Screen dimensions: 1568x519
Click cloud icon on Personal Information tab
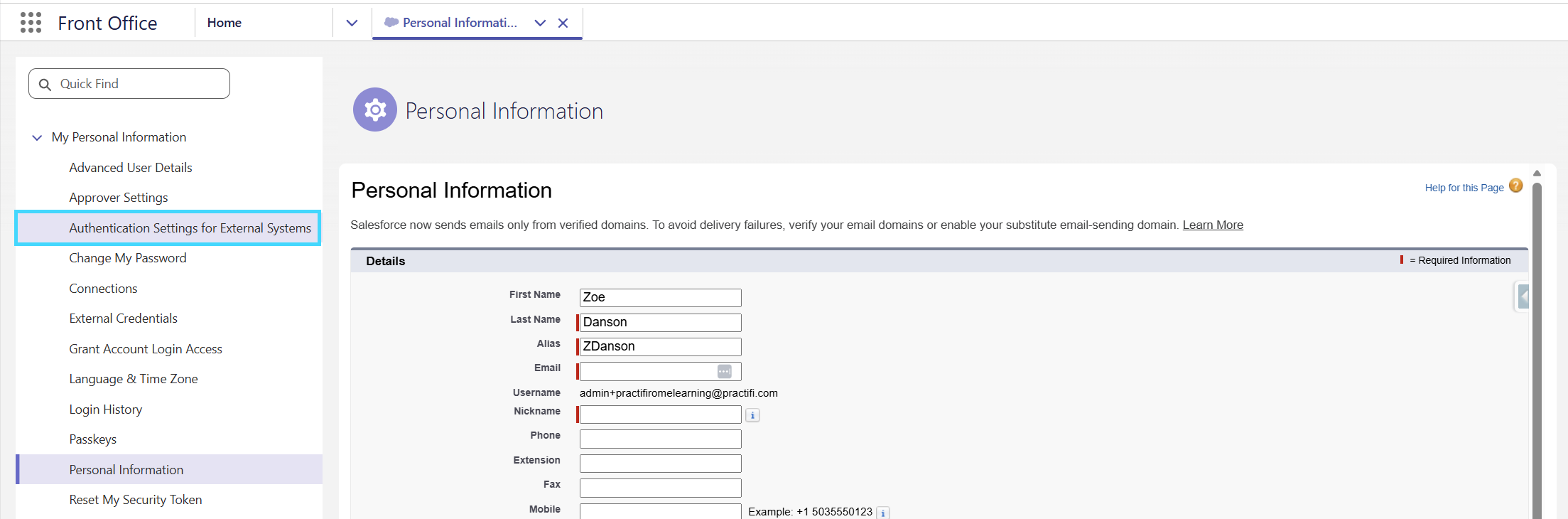[x=391, y=22]
